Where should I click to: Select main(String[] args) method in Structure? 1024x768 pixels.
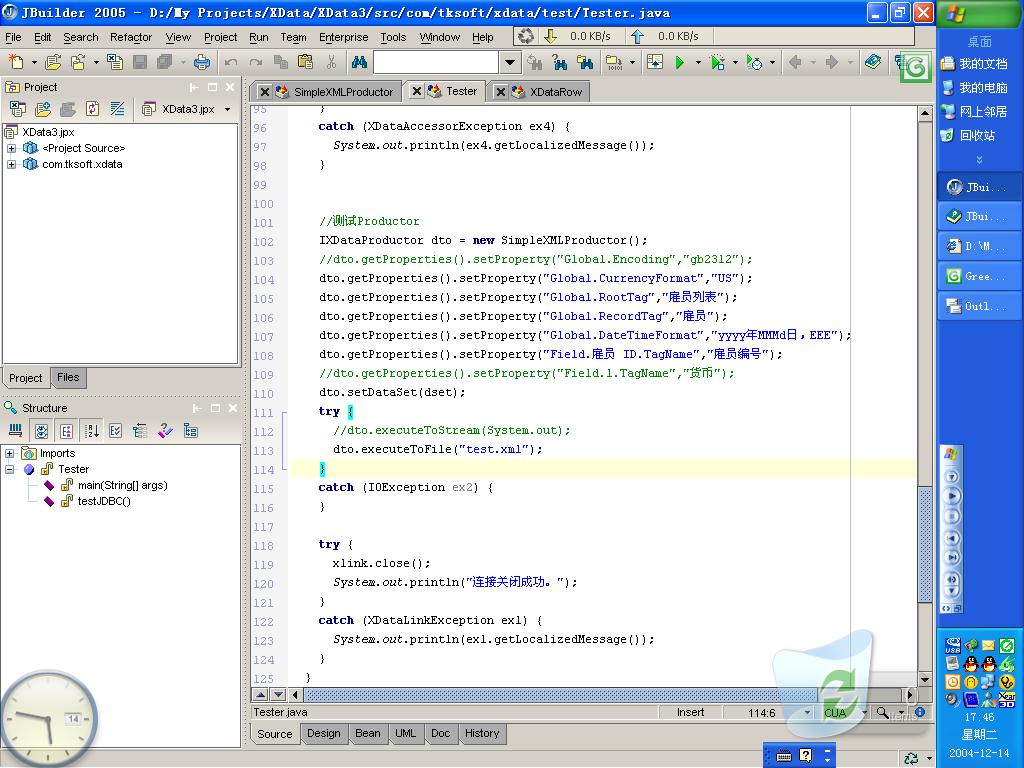tap(123, 485)
